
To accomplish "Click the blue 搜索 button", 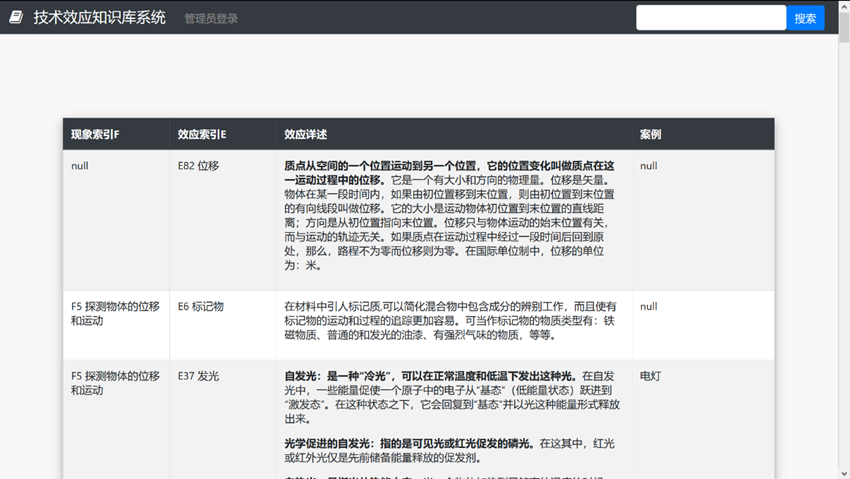I will coord(805,18).
